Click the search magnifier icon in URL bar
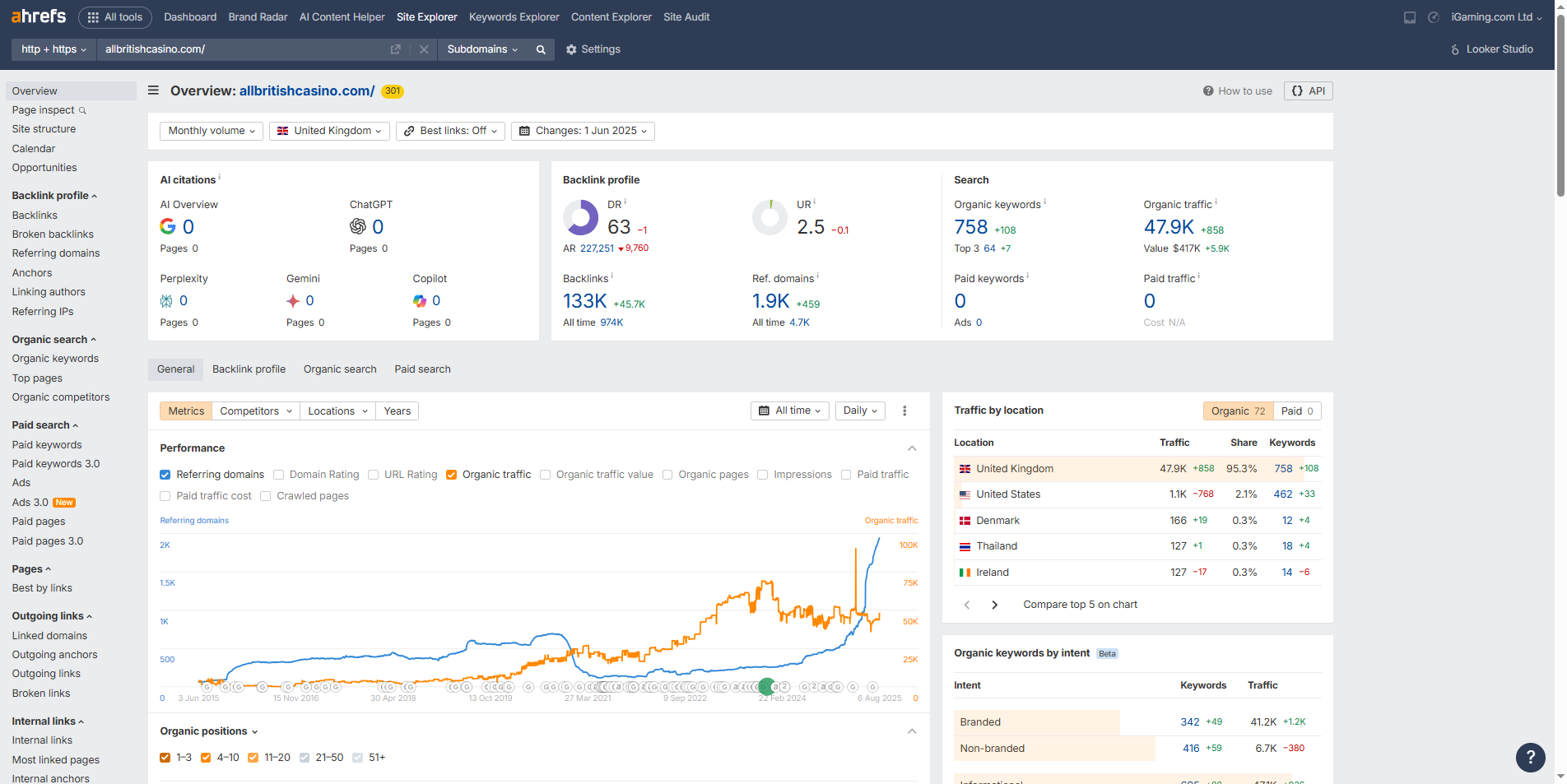1567x784 pixels. coord(541,49)
